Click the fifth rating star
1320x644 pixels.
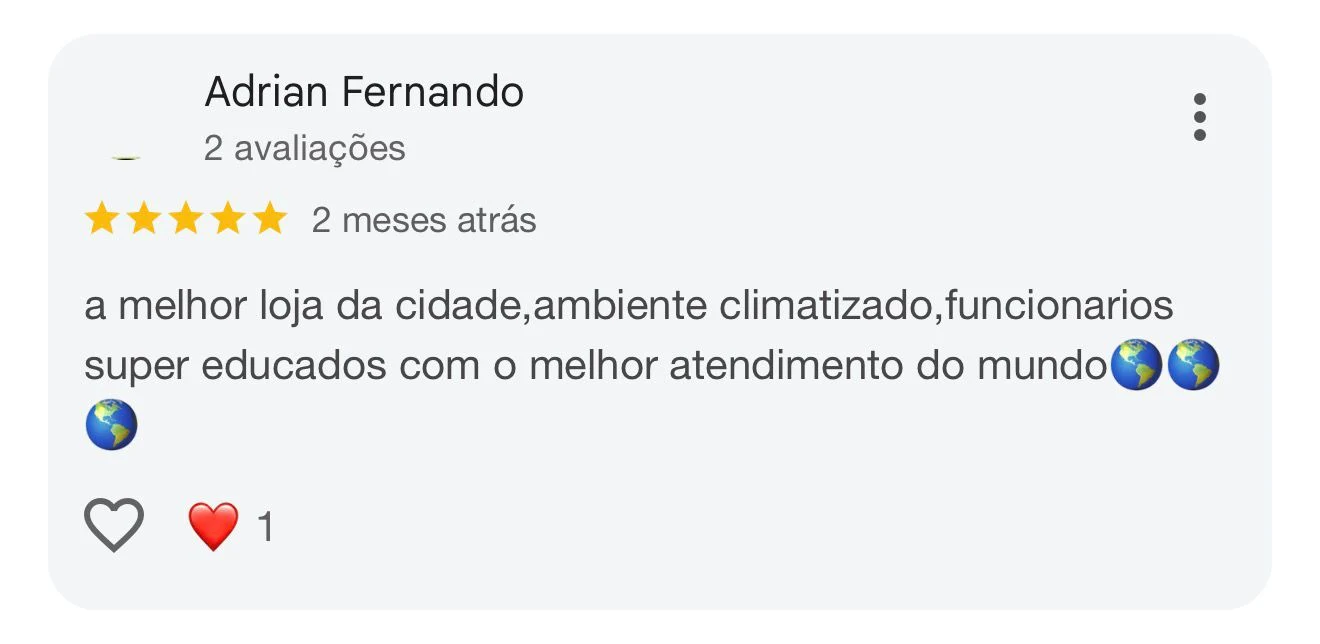coord(269,219)
